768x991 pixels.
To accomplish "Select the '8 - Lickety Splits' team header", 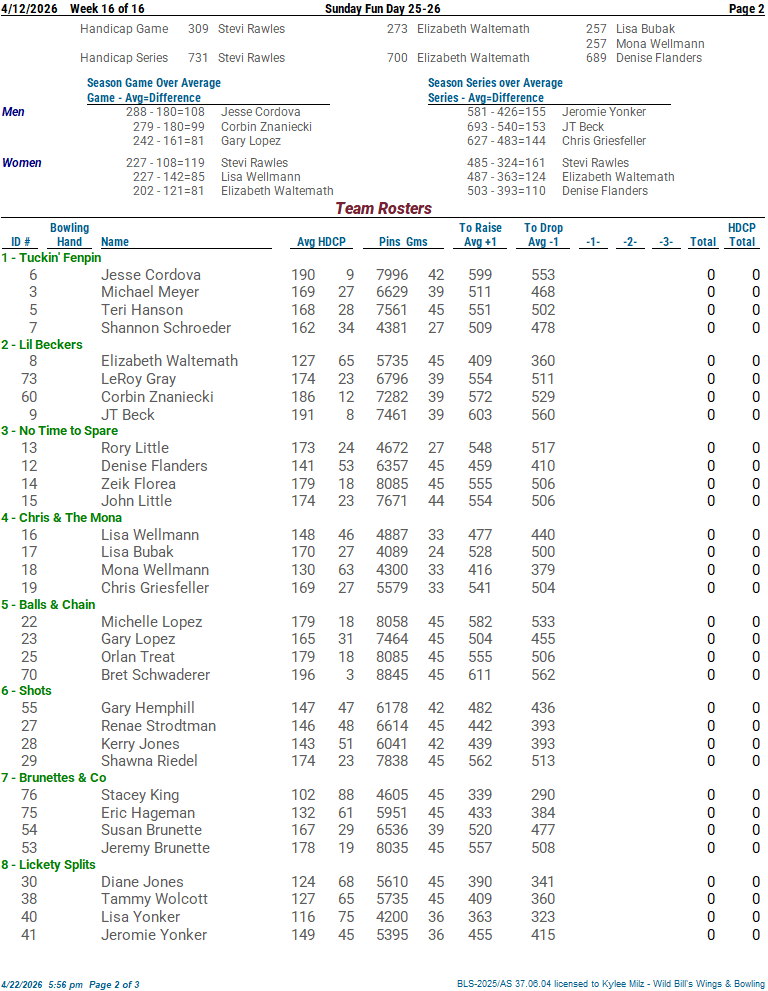I will [48, 865].
